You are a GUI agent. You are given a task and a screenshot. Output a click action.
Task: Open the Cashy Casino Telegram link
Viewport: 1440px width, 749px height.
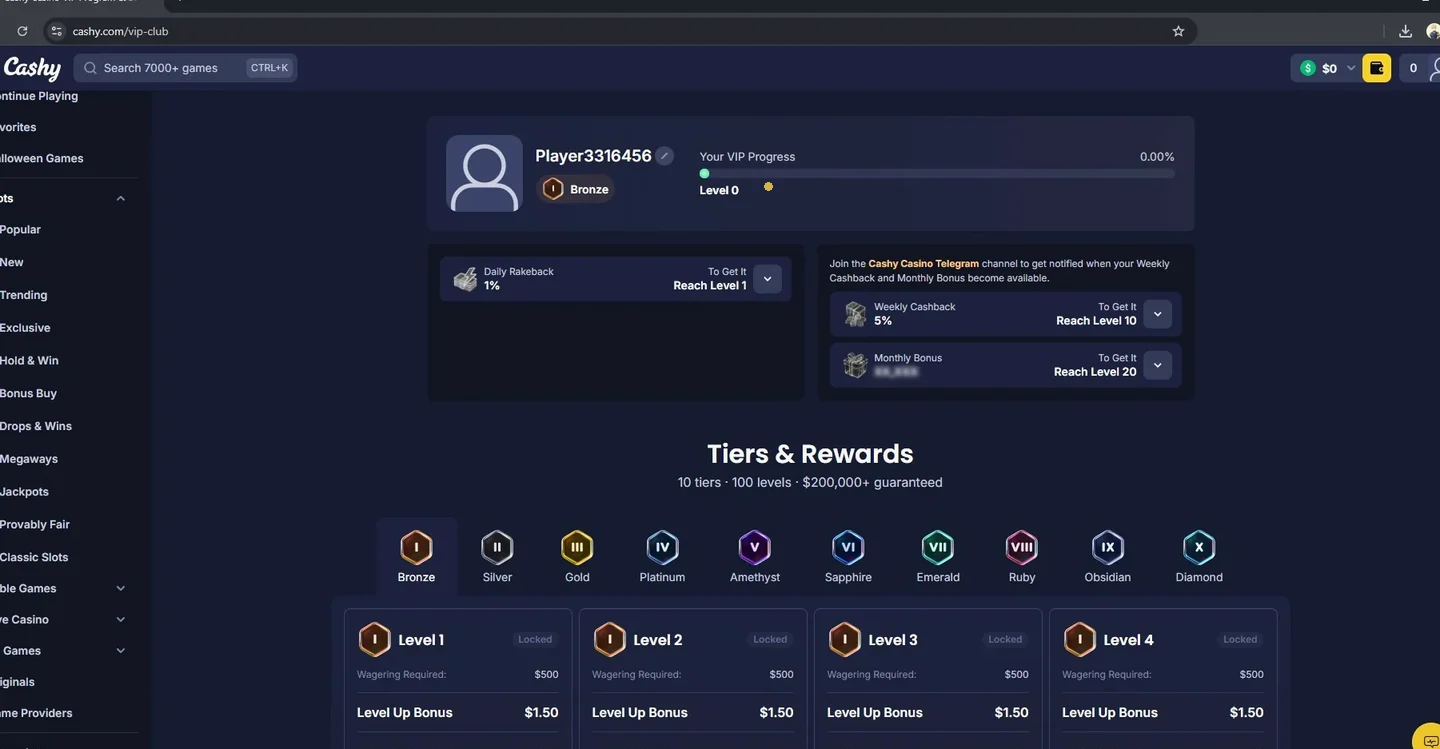tap(924, 264)
